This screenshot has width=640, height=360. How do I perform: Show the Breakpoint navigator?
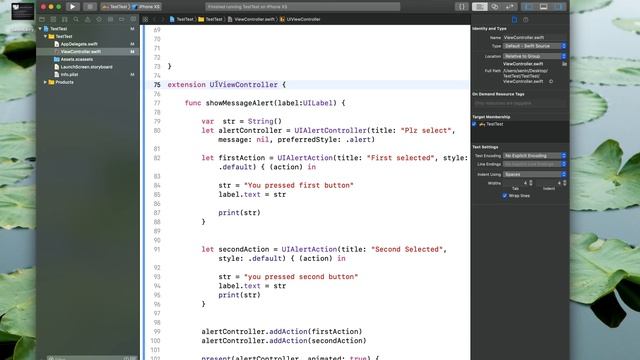pyautogui.click(x=122, y=19)
